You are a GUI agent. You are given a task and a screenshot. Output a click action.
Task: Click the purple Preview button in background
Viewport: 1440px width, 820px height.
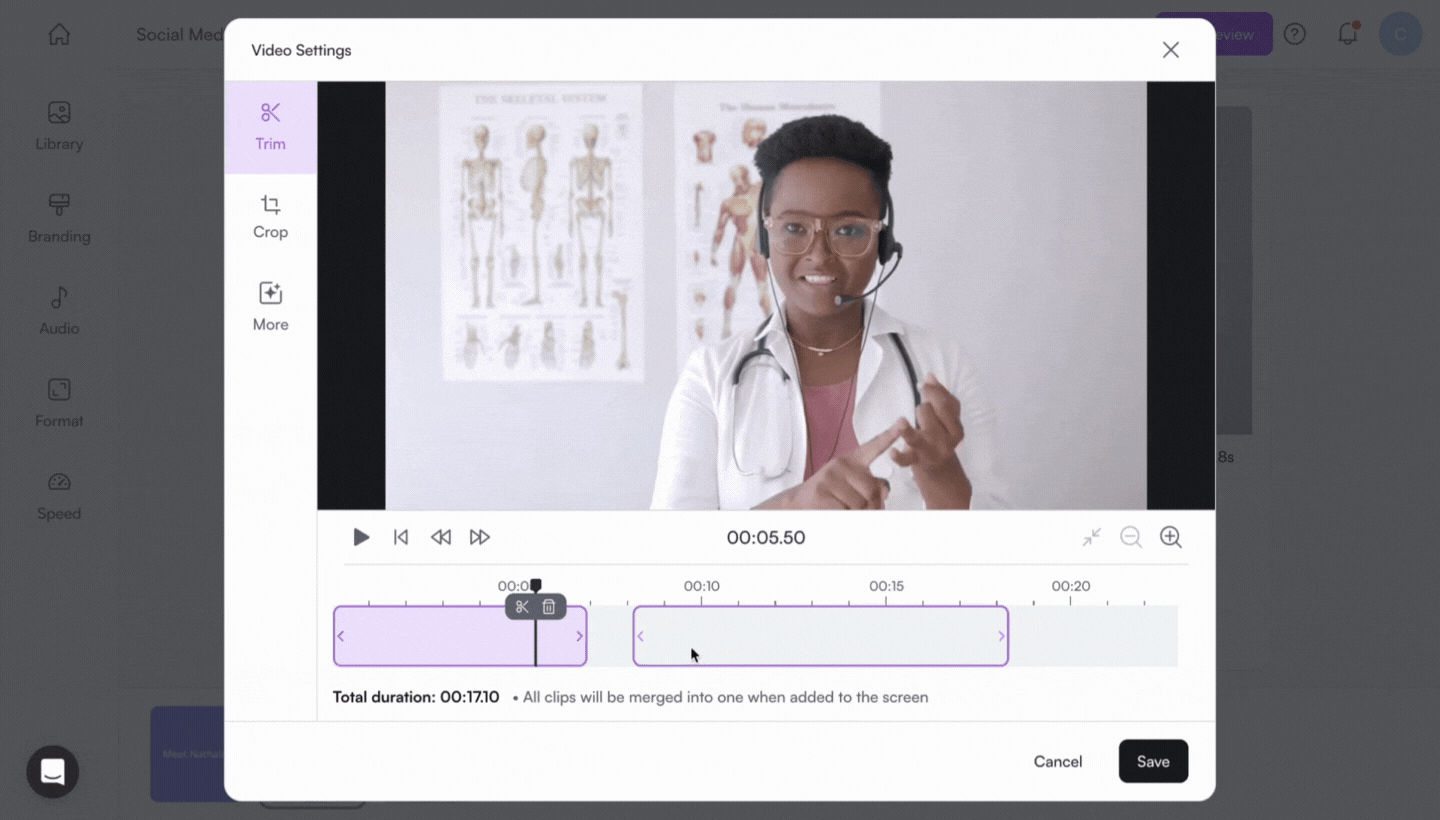[x=1243, y=34]
